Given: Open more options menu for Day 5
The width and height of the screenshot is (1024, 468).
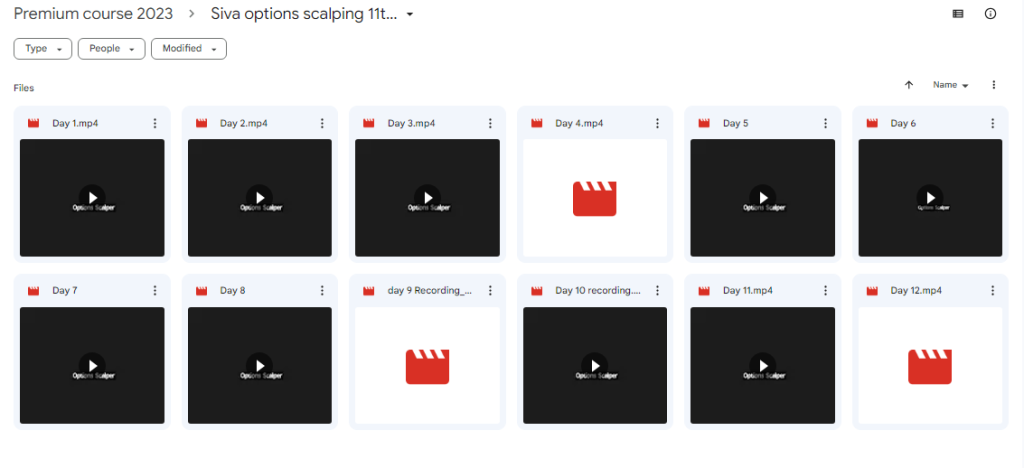Looking at the screenshot, I should pyautogui.click(x=825, y=123).
